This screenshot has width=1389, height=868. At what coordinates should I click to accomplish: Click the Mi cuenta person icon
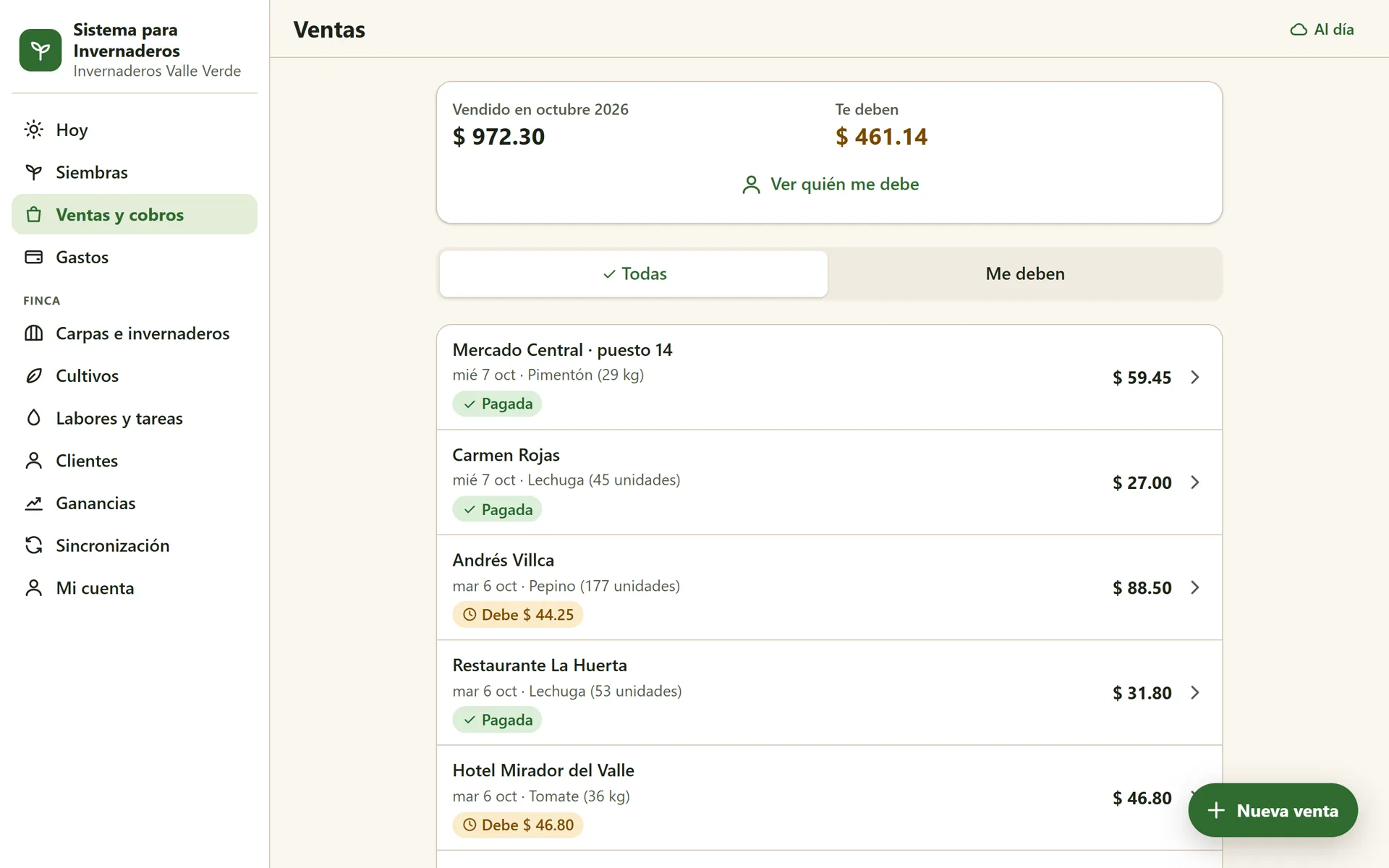(x=33, y=588)
